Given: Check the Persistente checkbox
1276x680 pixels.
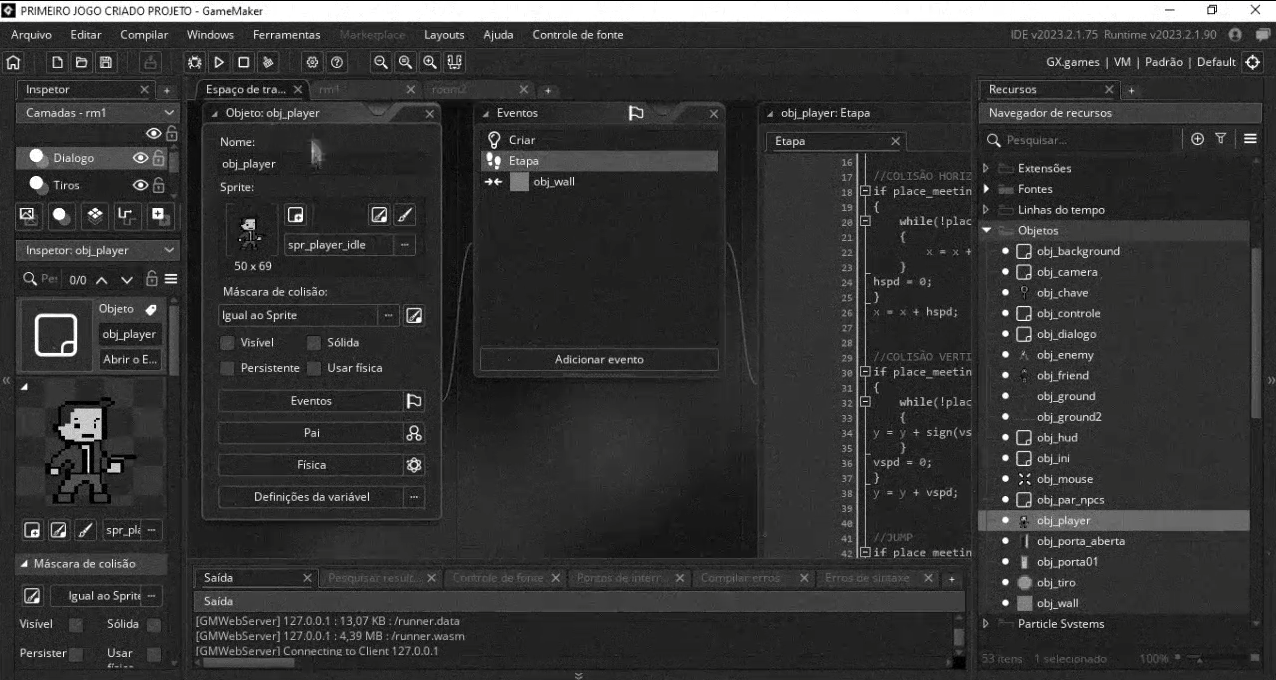Looking at the screenshot, I should point(228,368).
